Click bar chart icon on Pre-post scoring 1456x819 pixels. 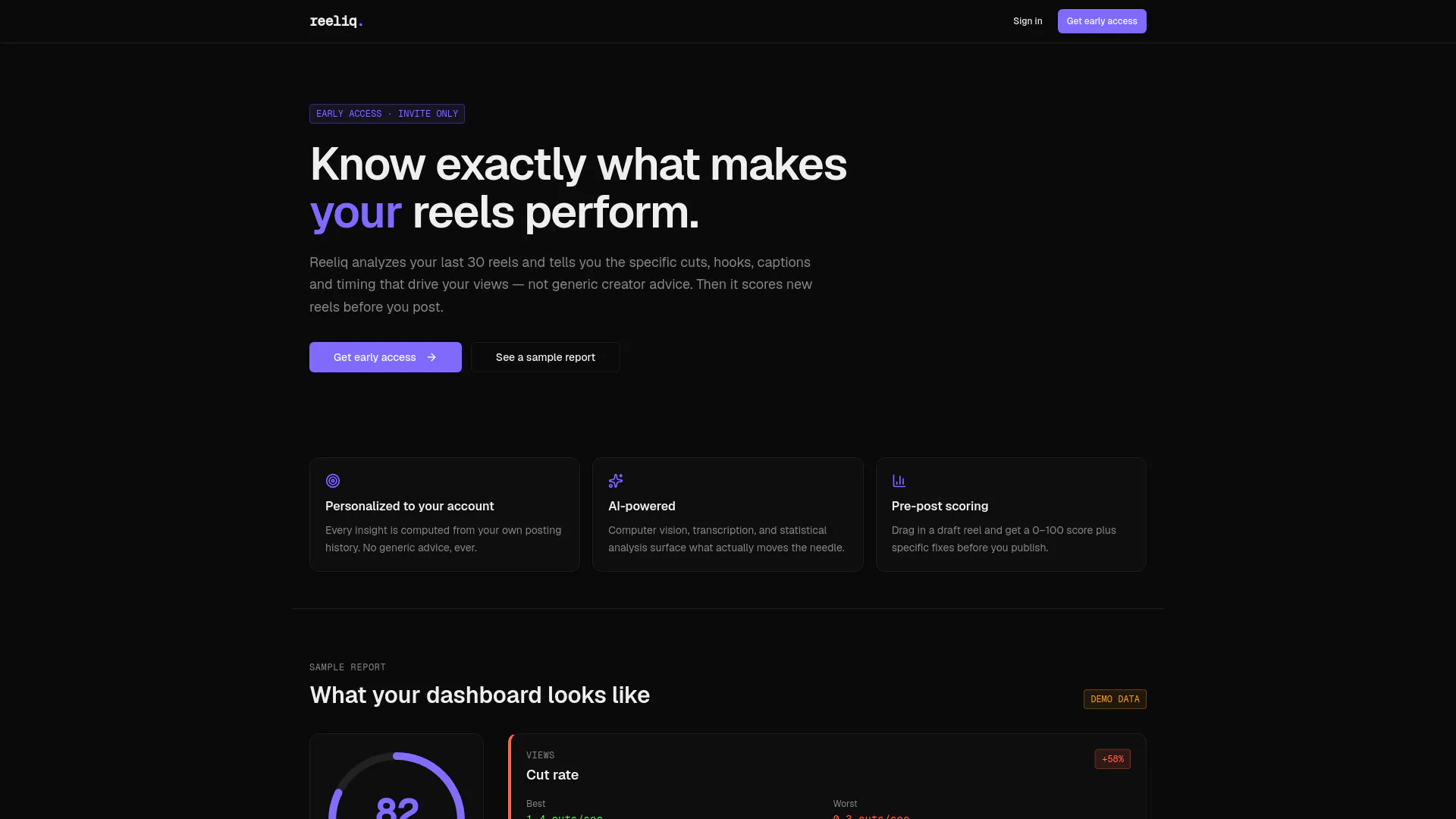(899, 481)
